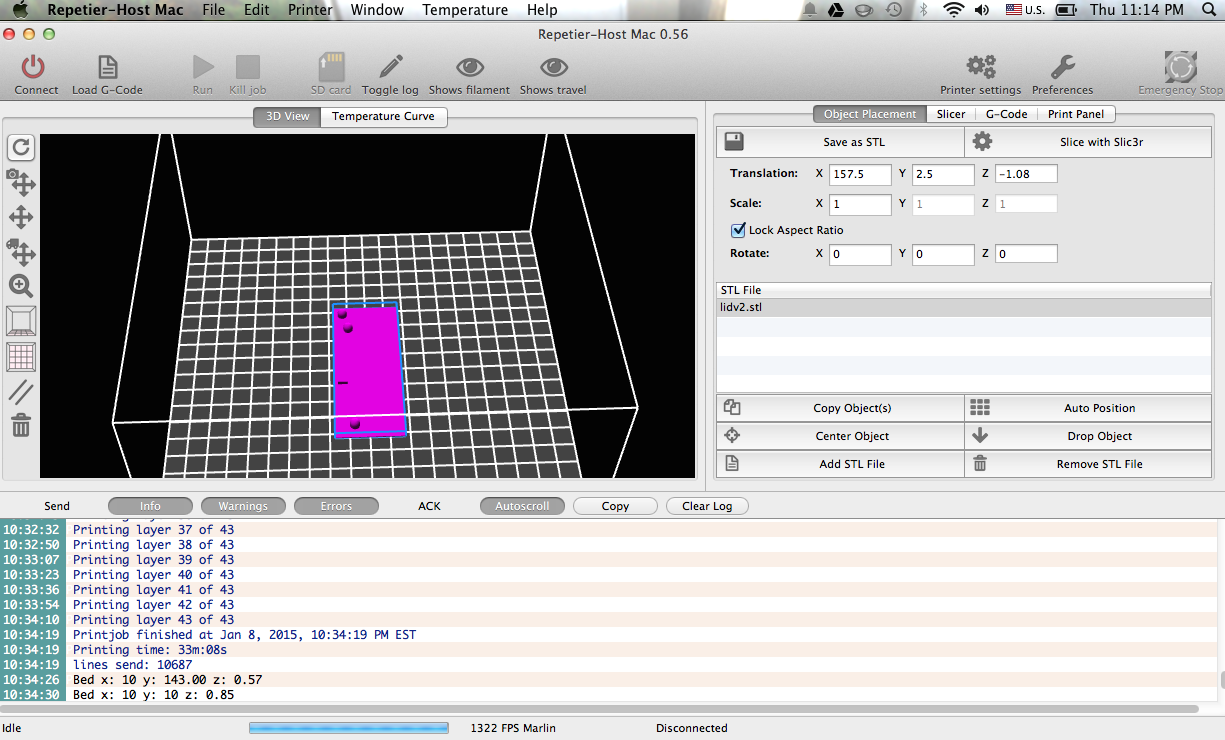Image resolution: width=1225 pixels, height=740 pixels.
Task: Click the Translation X input field
Action: (860, 174)
